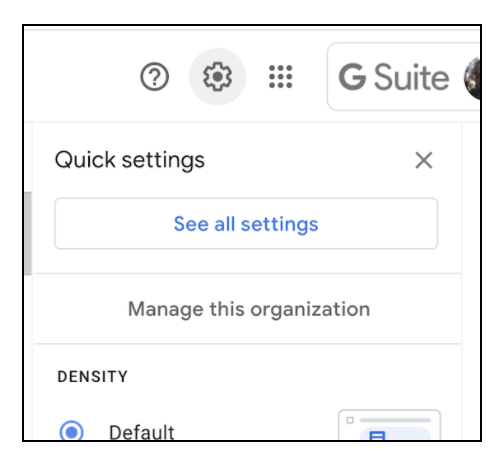Image resolution: width=498 pixels, height=464 pixels.
Task: Select the Default density radio button
Action: click(x=71, y=431)
